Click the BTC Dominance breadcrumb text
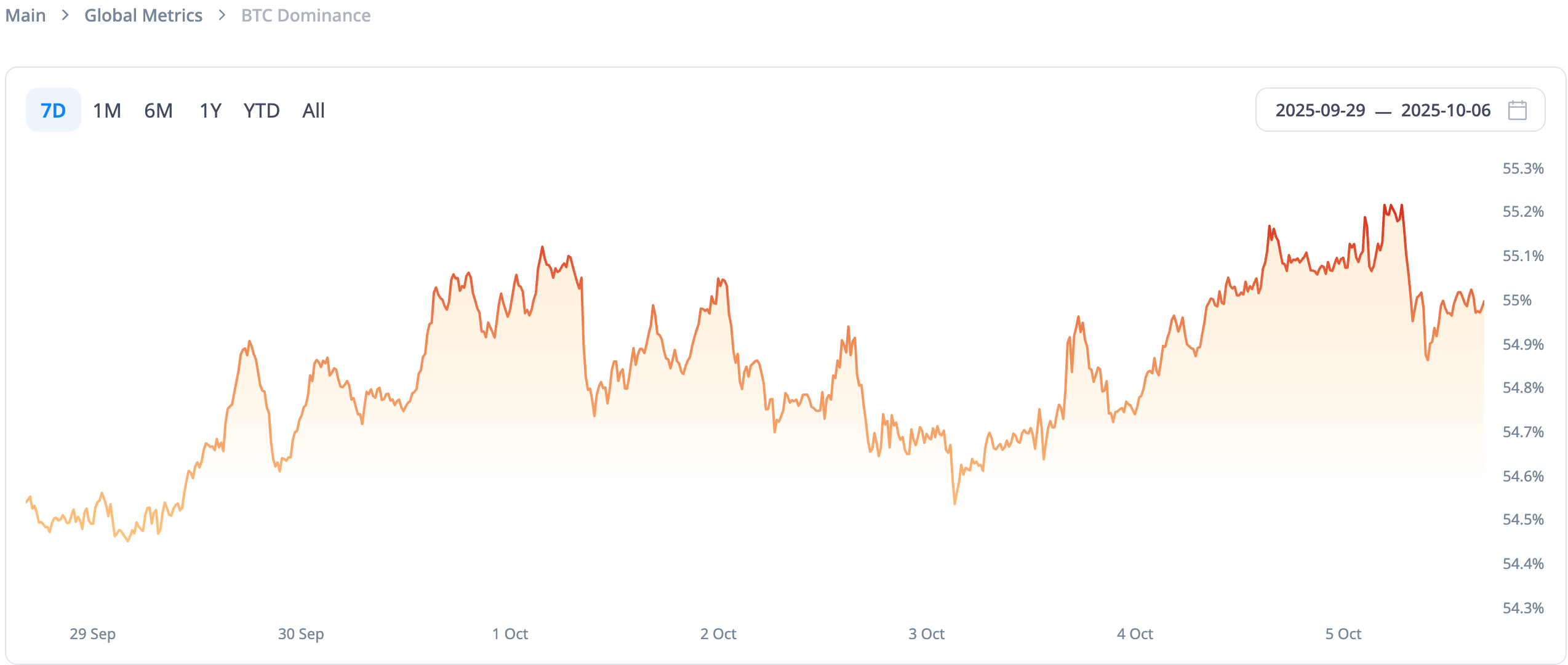 coord(306,15)
